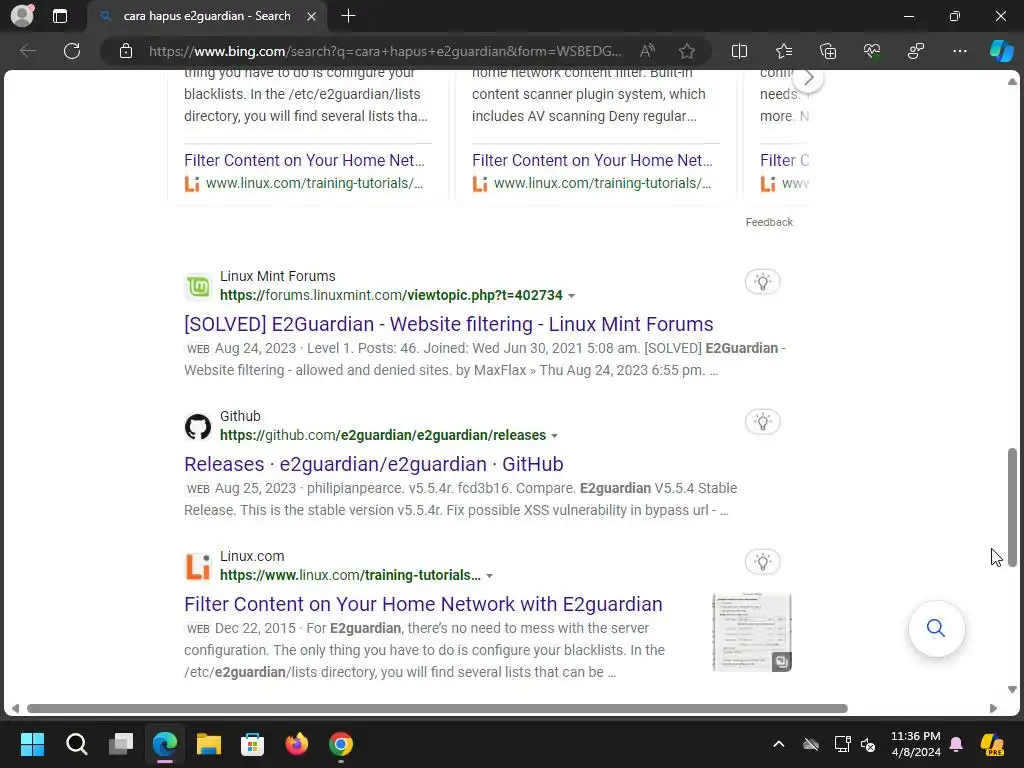Viewport: 1024px width, 768px height.
Task: Show insights lightbulb for Linux Mint result
Action: [762, 282]
